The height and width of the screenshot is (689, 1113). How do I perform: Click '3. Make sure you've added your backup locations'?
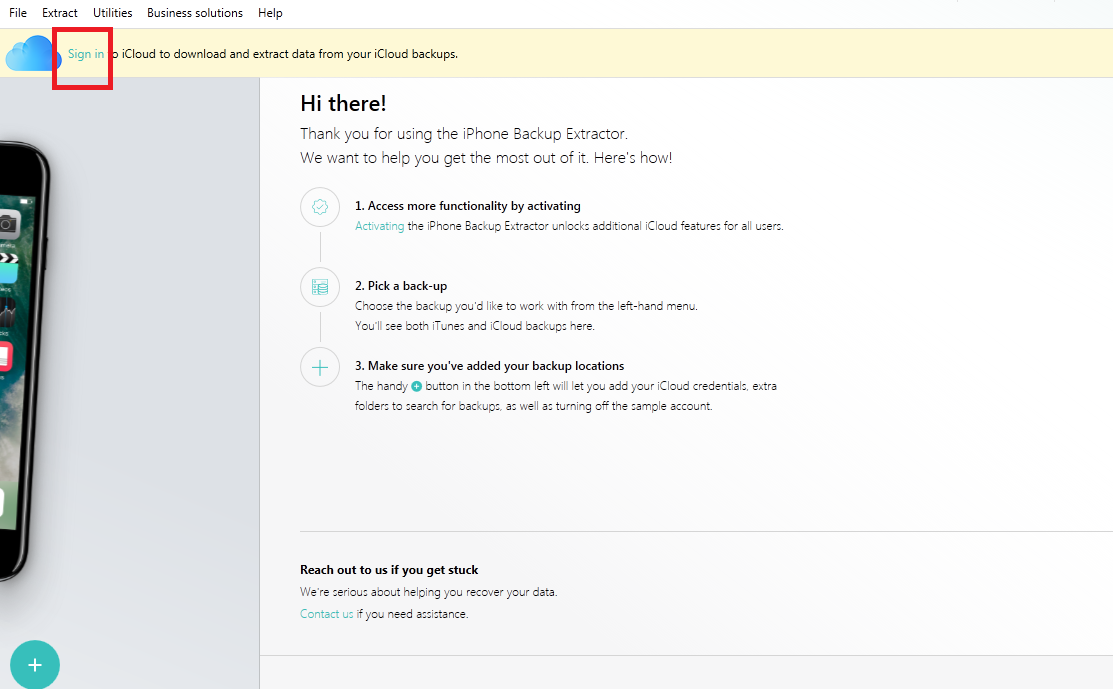coord(490,365)
